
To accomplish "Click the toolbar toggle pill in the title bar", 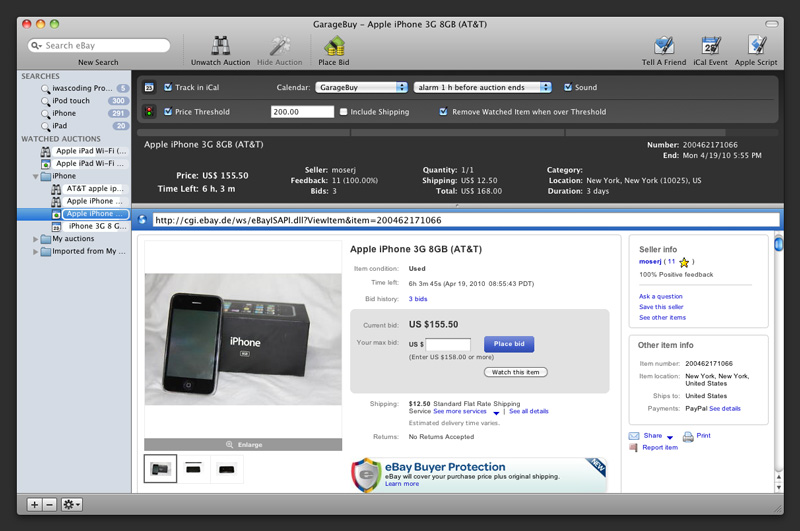I will [771, 24].
